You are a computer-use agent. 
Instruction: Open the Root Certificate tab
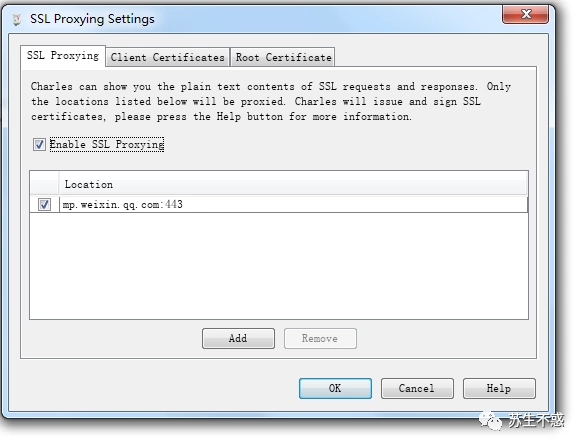283,57
